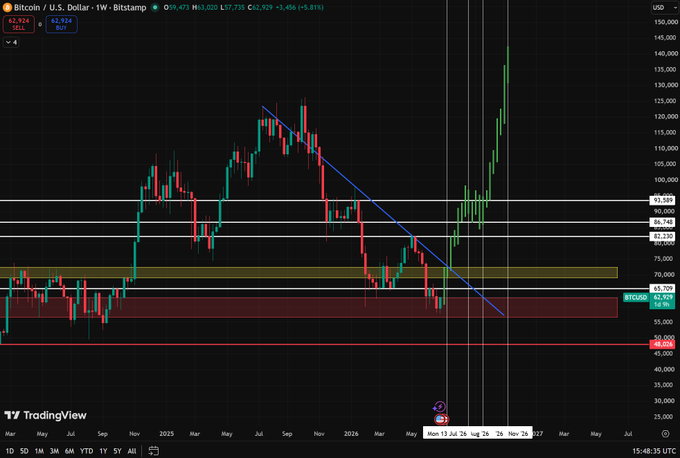This screenshot has width=680, height=458.
Task: Click the Nov '26 date label
Action: click(518, 433)
